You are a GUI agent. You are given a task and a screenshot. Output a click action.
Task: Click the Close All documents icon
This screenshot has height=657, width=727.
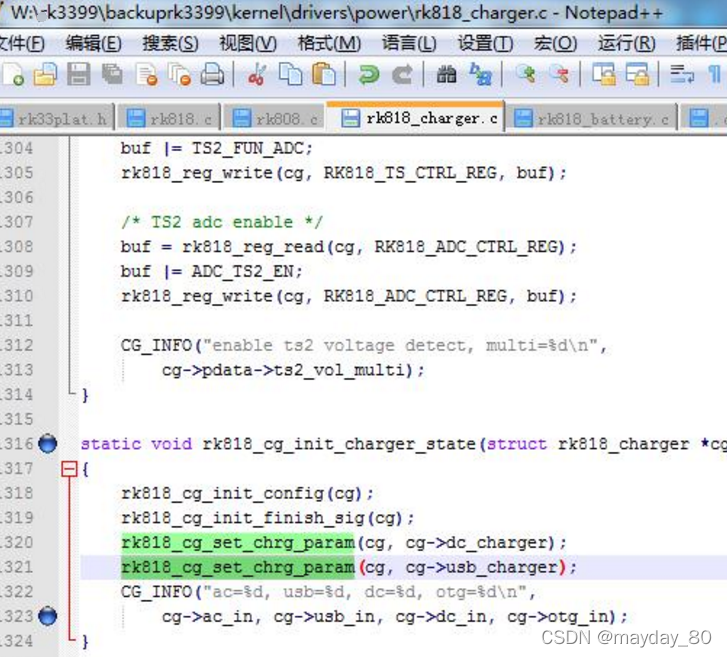(x=180, y=75)
